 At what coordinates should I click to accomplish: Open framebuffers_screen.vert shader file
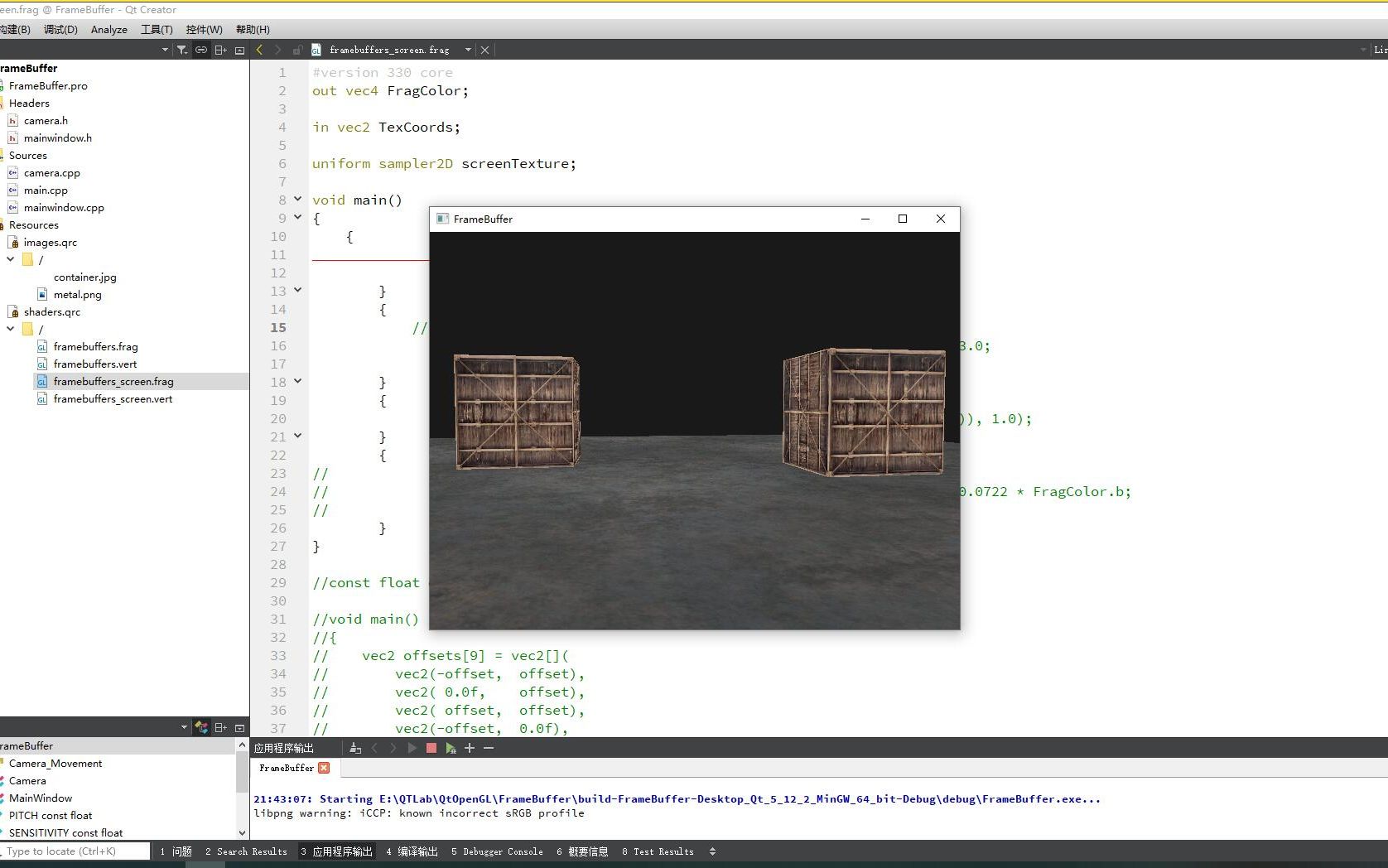(113, 398)
